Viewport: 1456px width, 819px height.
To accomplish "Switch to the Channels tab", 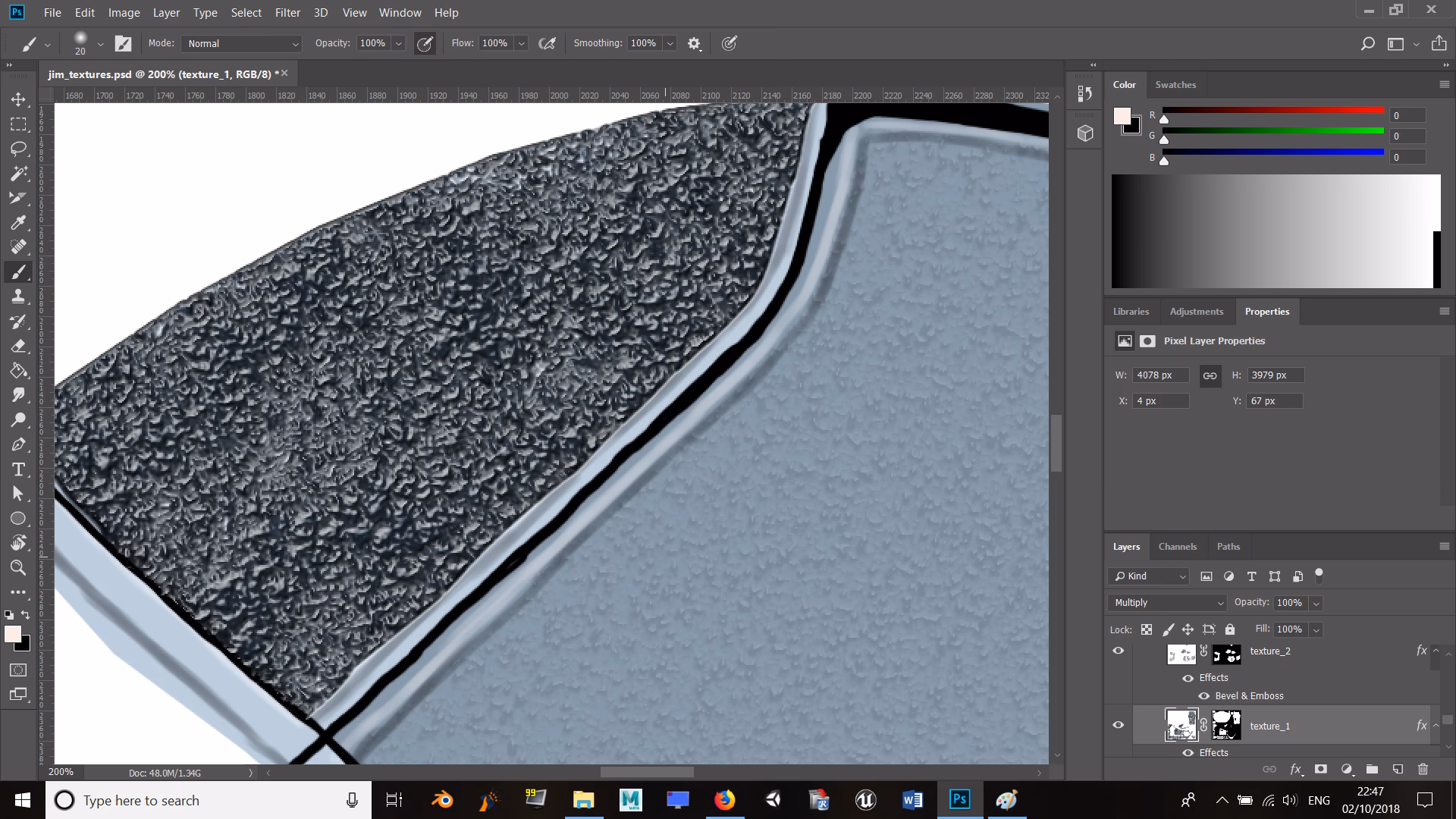I will (1178, 546).
